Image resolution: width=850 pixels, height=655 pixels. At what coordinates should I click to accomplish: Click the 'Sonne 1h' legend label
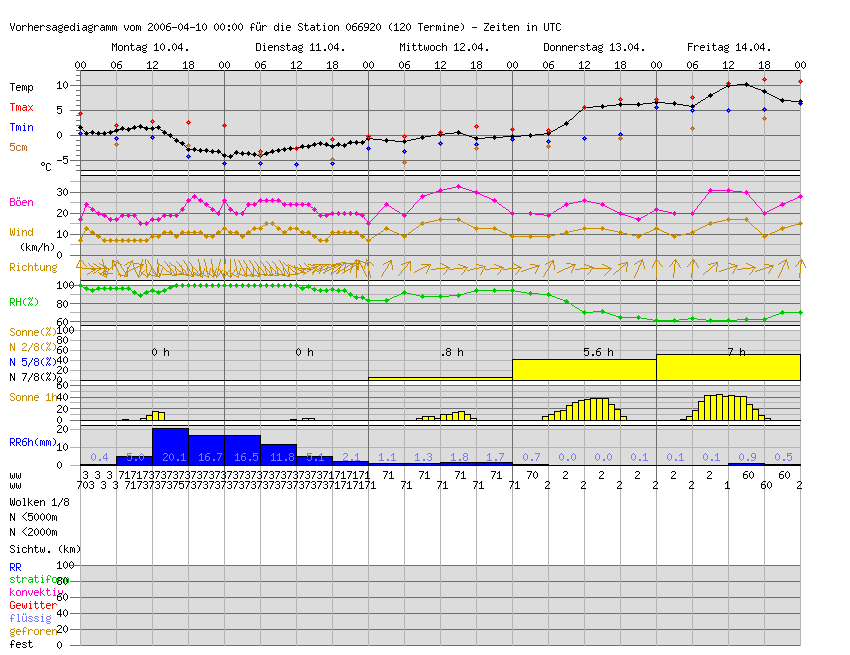(x=33, y=397)
